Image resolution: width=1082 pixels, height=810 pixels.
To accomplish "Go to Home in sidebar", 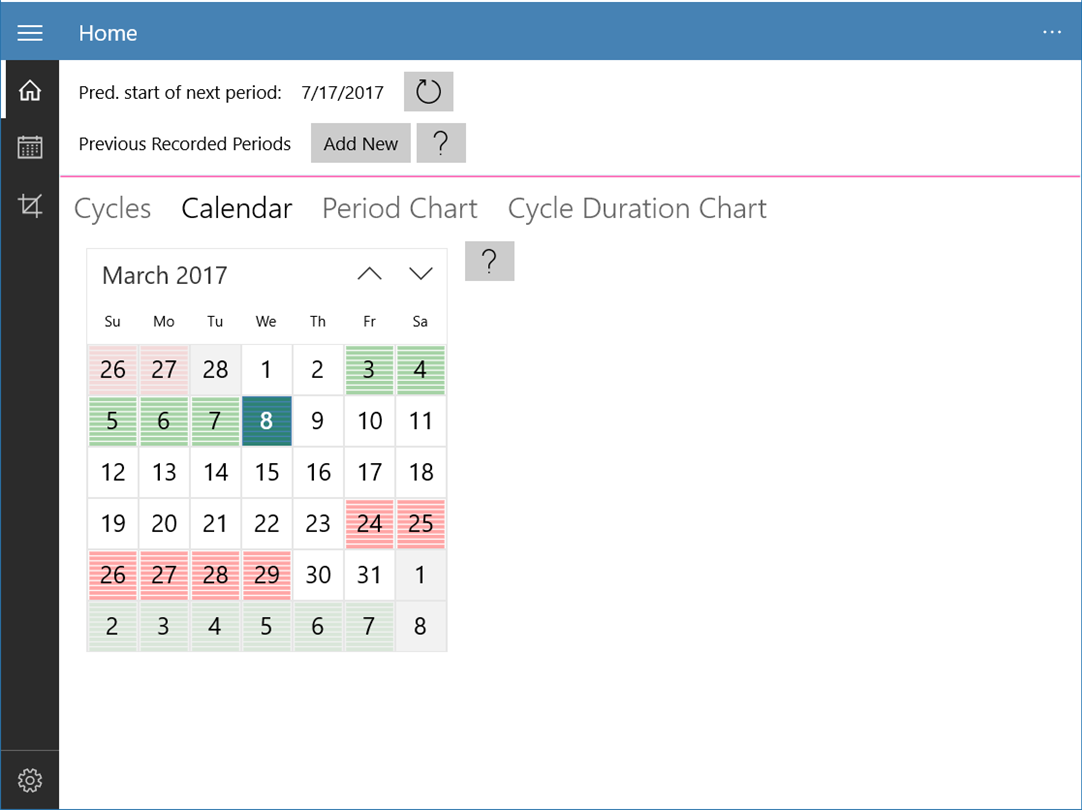I will [30, 91].
